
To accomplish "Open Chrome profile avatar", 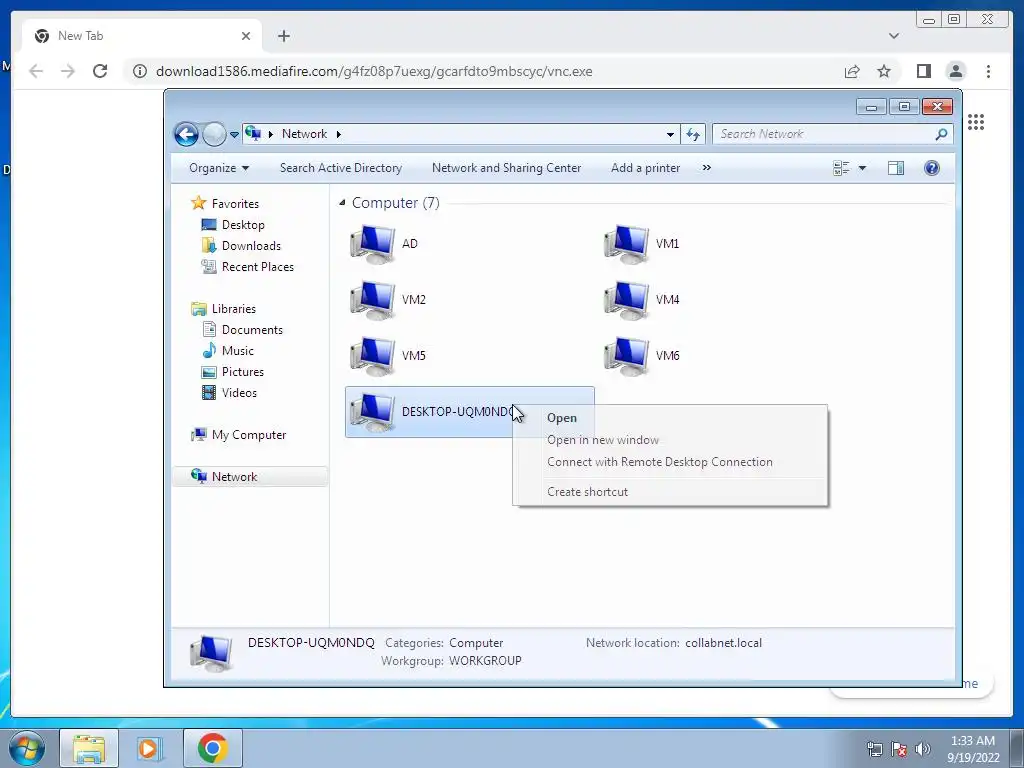I will point(956,71).
